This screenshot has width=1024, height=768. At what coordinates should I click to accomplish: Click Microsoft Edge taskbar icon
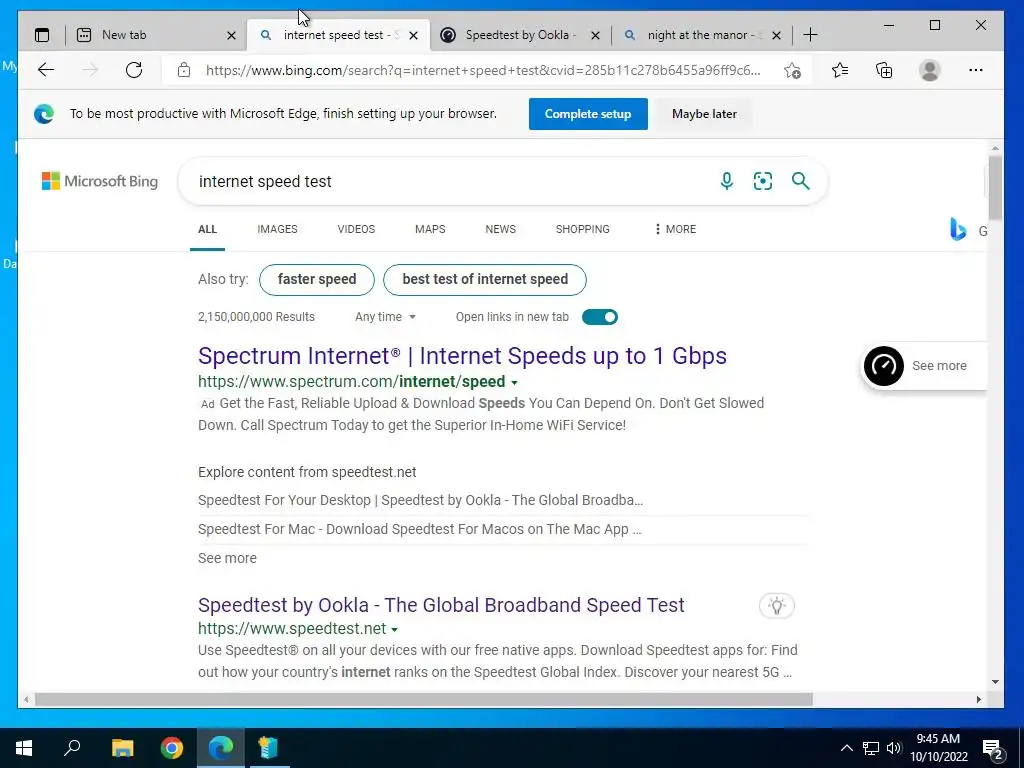coord(221,748)
